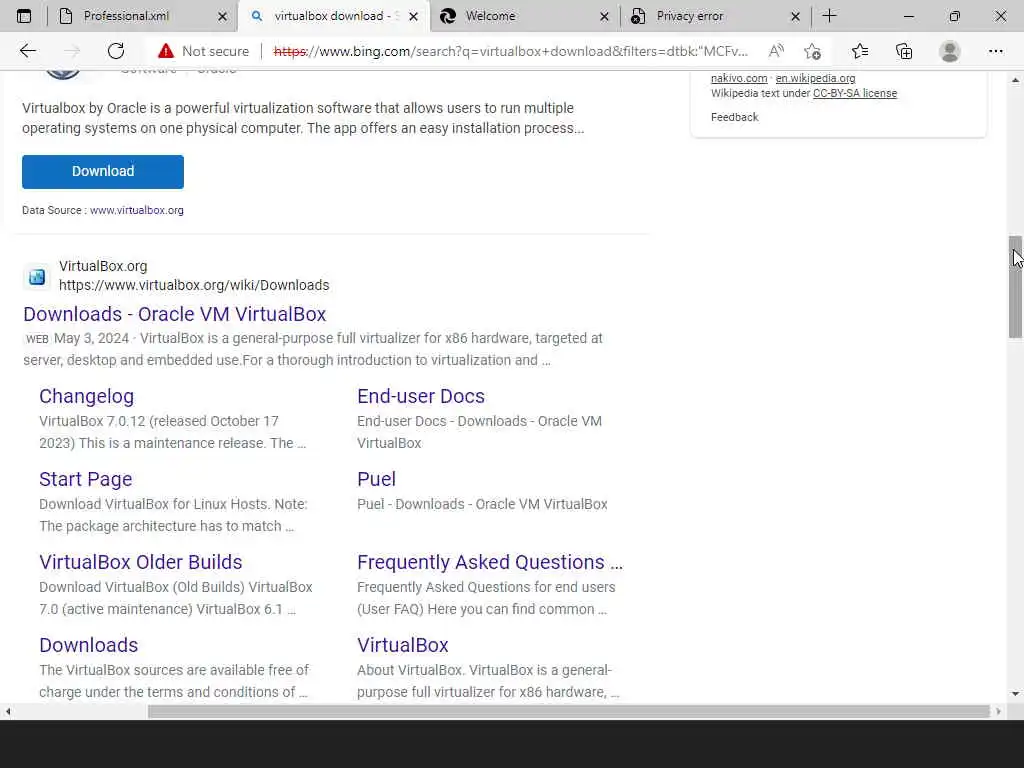Open Settings and more ellipsis menu

(x=995, y=51)
